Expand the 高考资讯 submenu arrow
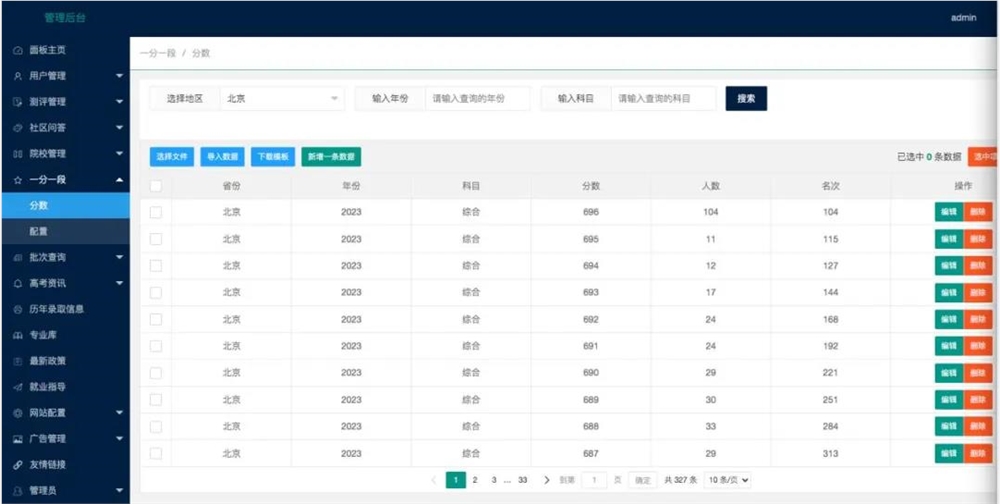Viewport: 1000px width, 504px height. (119, 283)
